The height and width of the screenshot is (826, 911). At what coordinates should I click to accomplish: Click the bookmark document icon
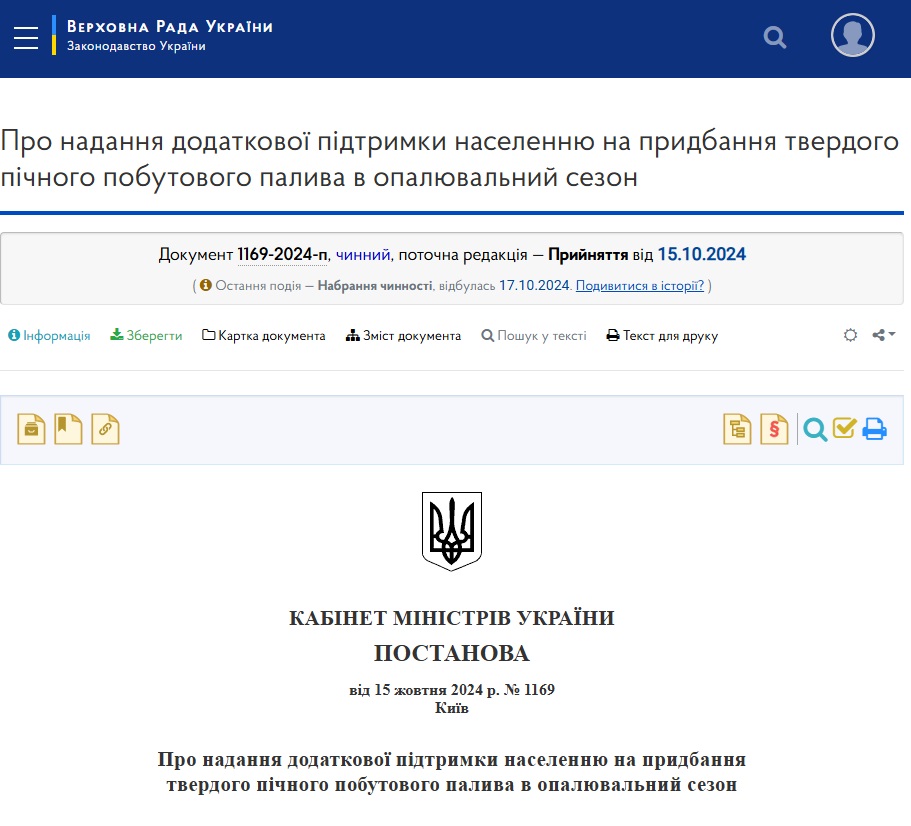point(68,429)
